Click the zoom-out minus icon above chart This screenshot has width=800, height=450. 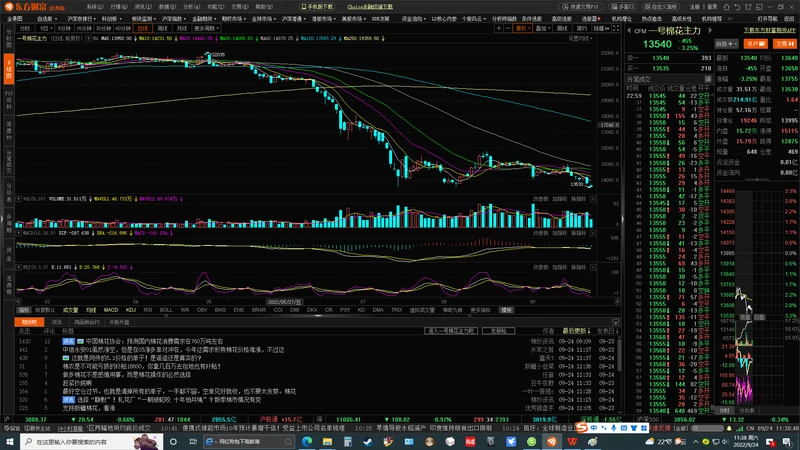pos(508,29)
